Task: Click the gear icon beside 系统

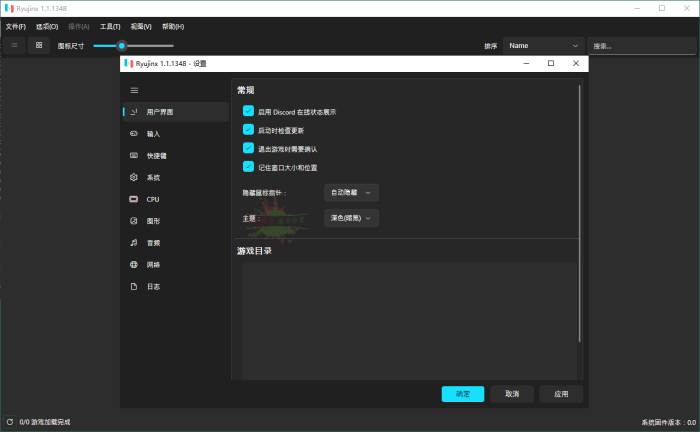Action: pos(133,177)
